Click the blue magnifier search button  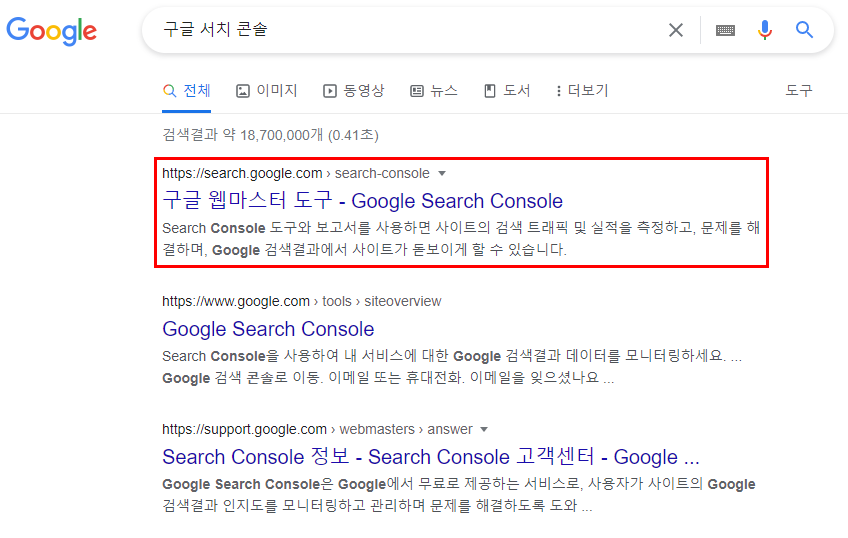coord(804,30)
